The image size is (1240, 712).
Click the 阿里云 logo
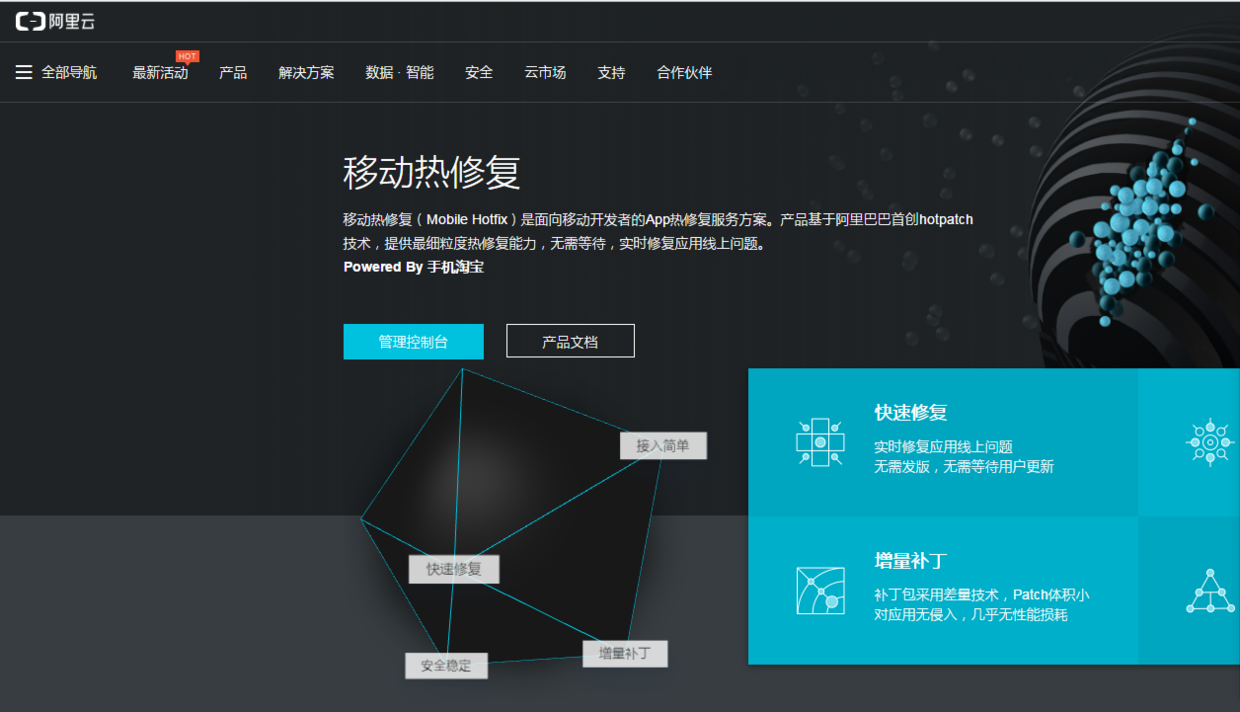coord(56,21)
